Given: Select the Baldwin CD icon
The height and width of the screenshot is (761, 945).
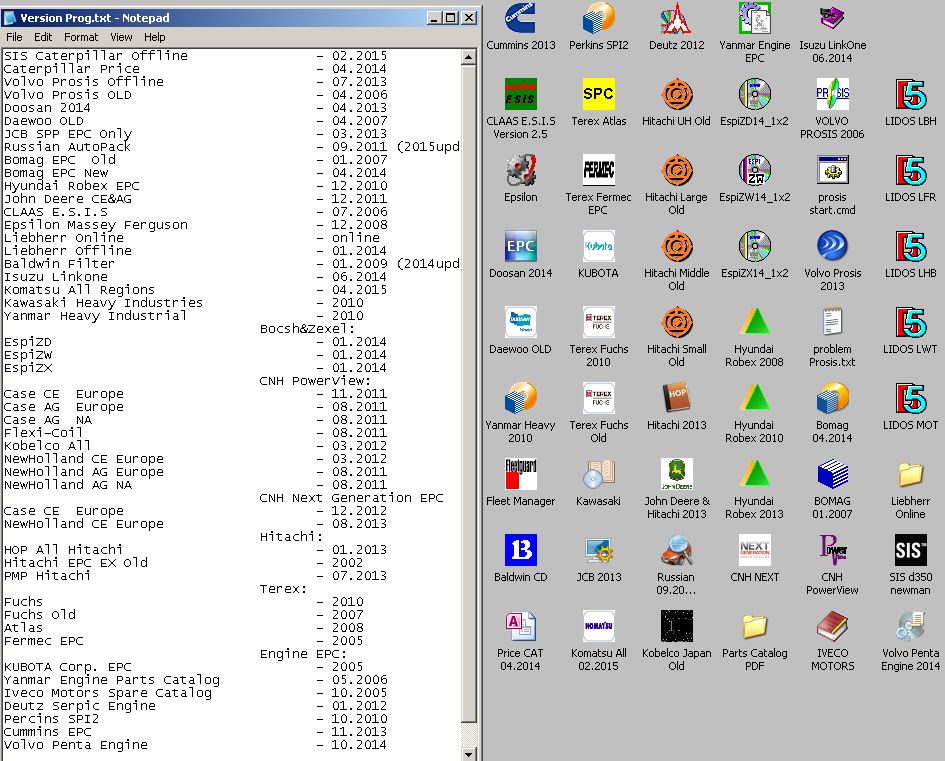Looking at the screenshot, I should (x=521, y=551).
